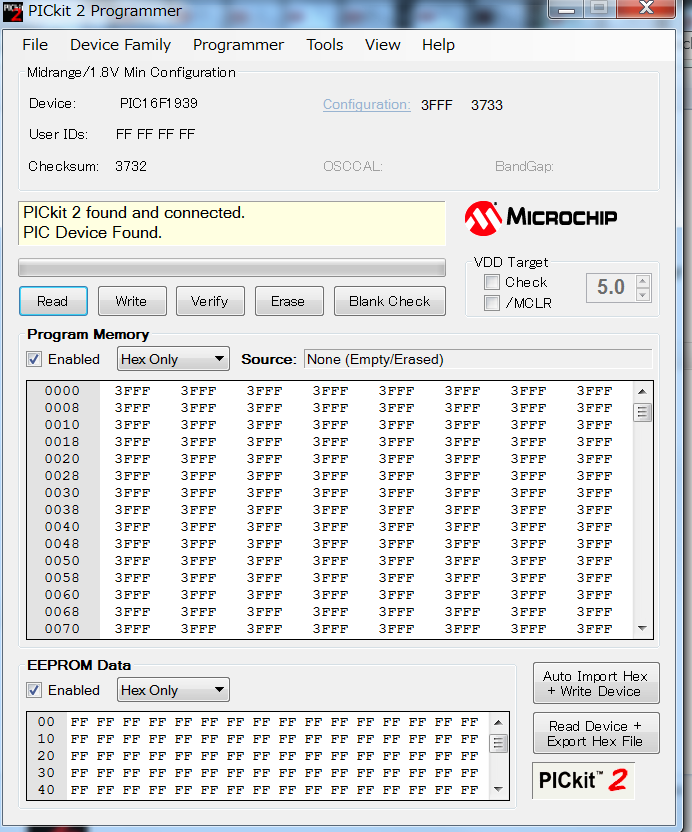Click the Write button
The height and width of the screenshot is (832, 692).
tap(132, 301)
